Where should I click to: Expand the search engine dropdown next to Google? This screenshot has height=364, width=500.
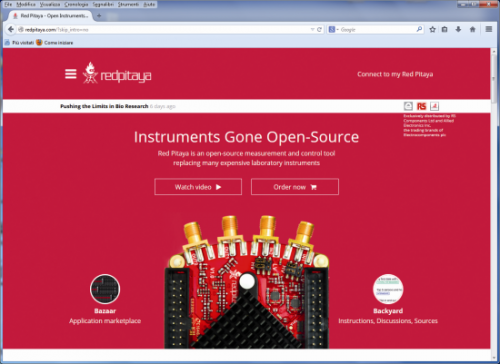coord(334,30)
